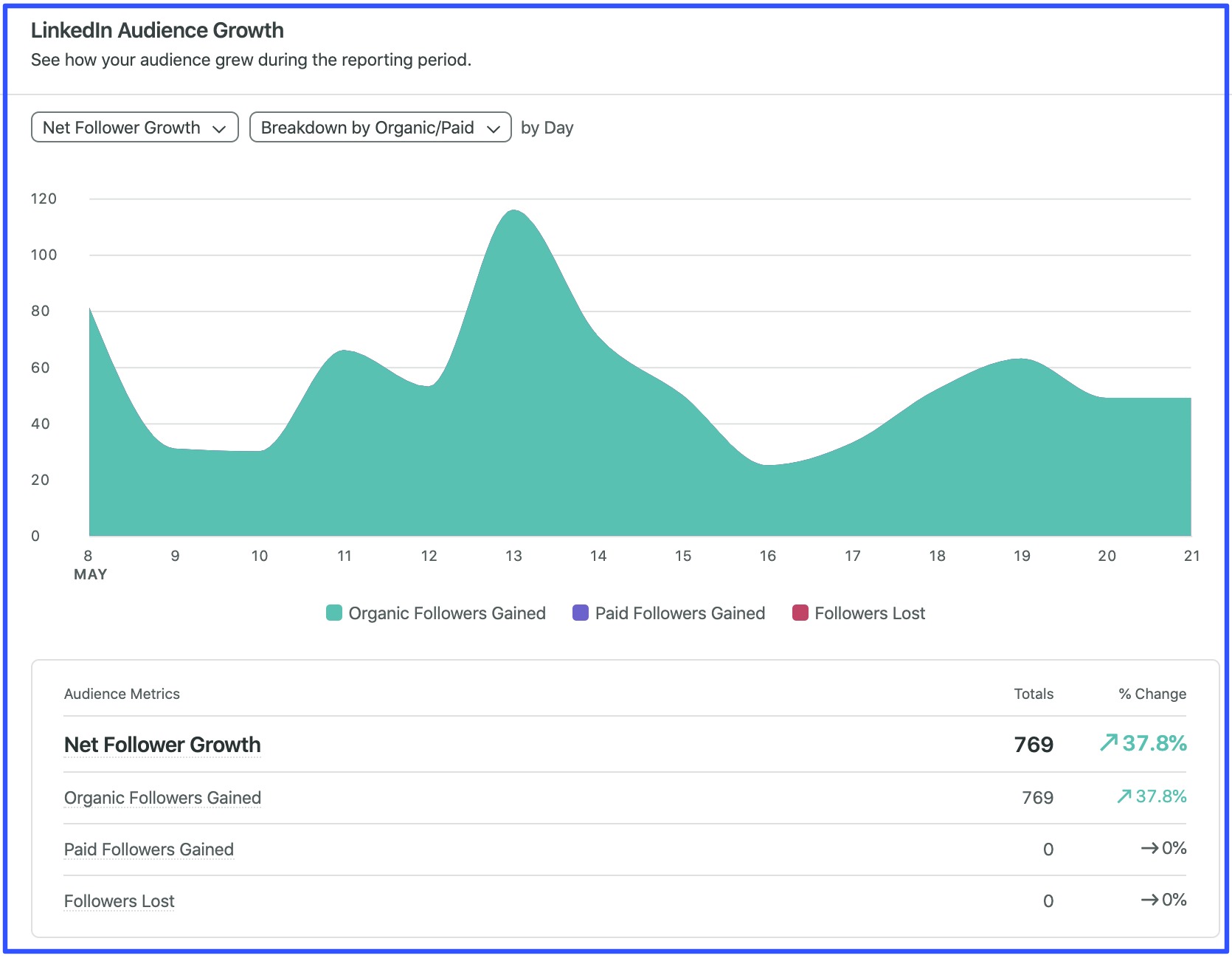The height and width of the screenshot is (958, 1232).
Task: Open the Followers Lost metric link
Action: (119, 901)
